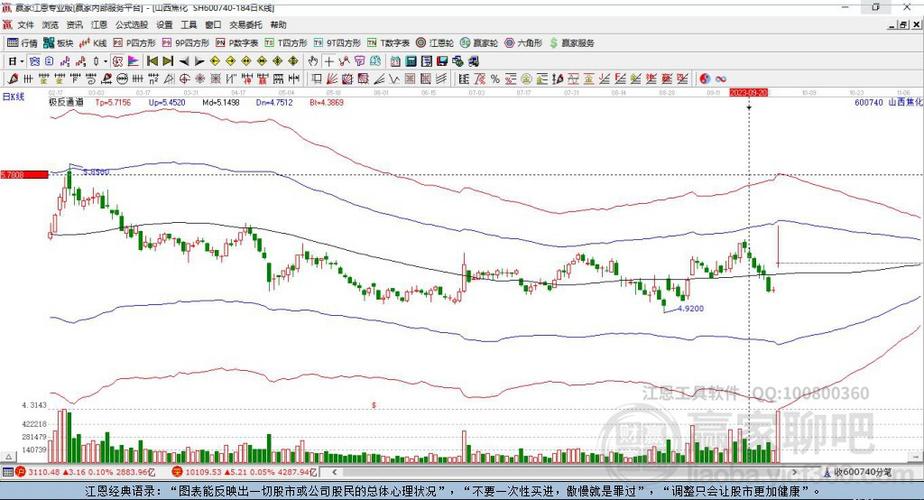Screen dimensions: 924x500
Task: Click the black left arrow icon
Action: pos(184,61)
